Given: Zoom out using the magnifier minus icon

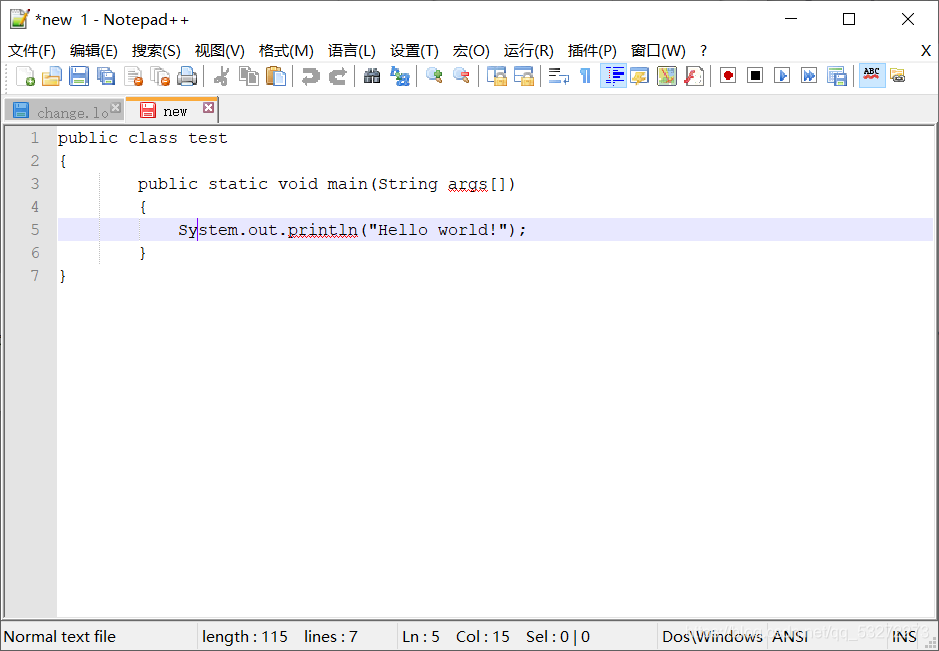Looking at the screenshot, I should point(461,76).
